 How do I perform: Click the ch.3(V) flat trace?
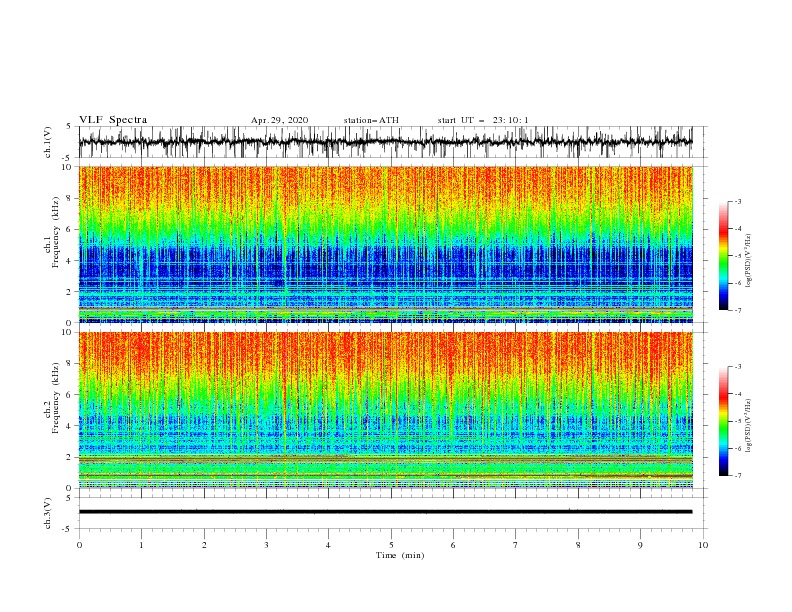point(386,512)
